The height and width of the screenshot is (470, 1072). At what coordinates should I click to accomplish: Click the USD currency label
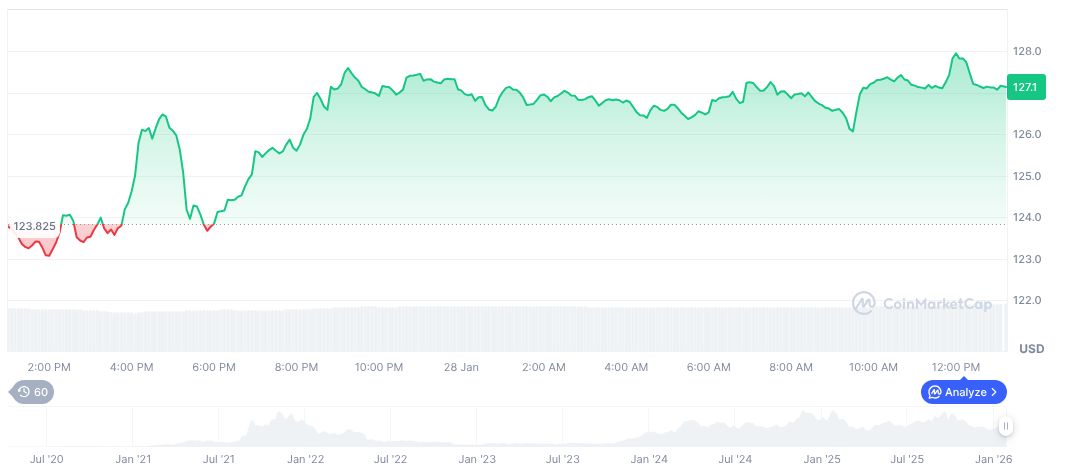point(1031,349)
